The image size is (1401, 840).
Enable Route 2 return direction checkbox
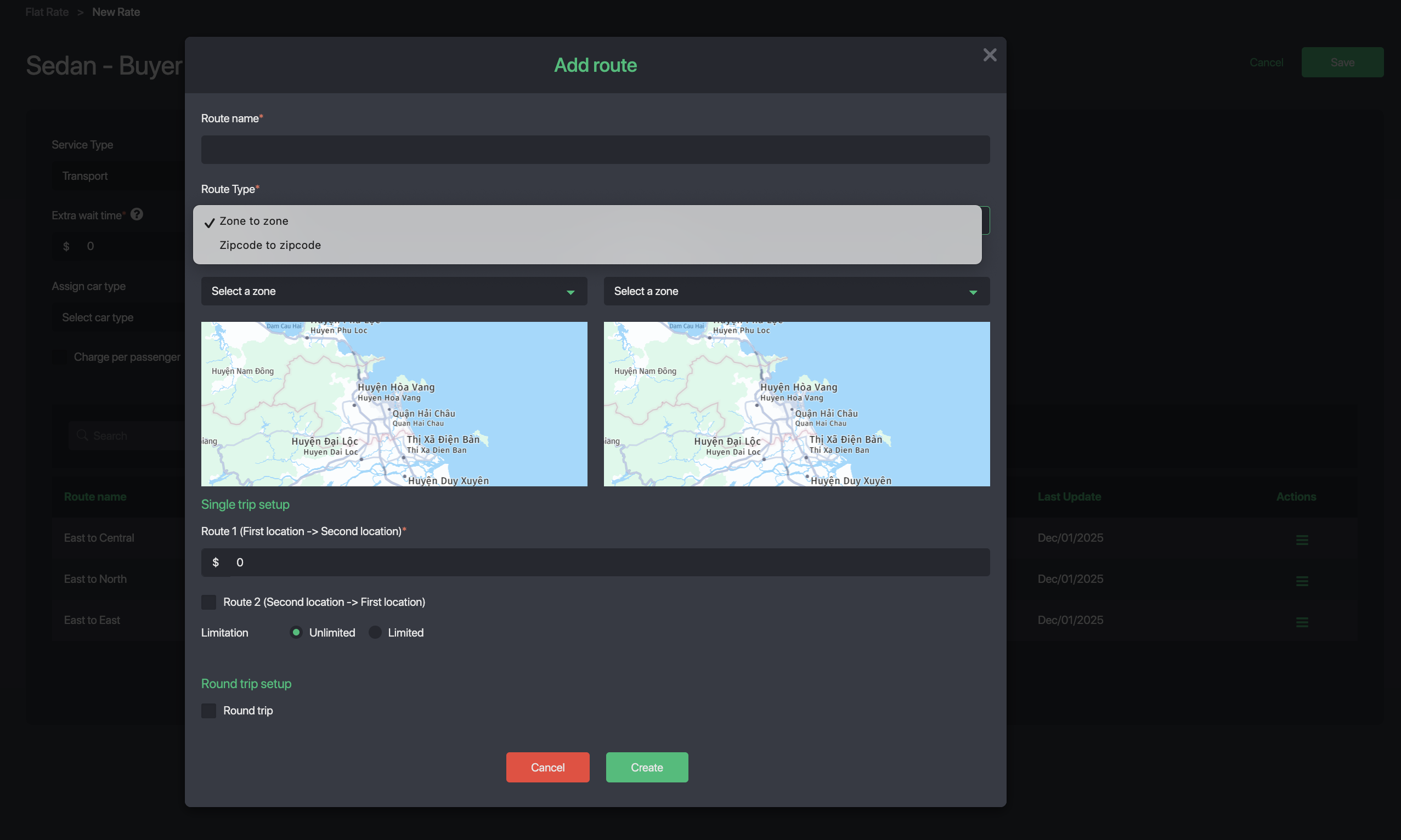208,601
